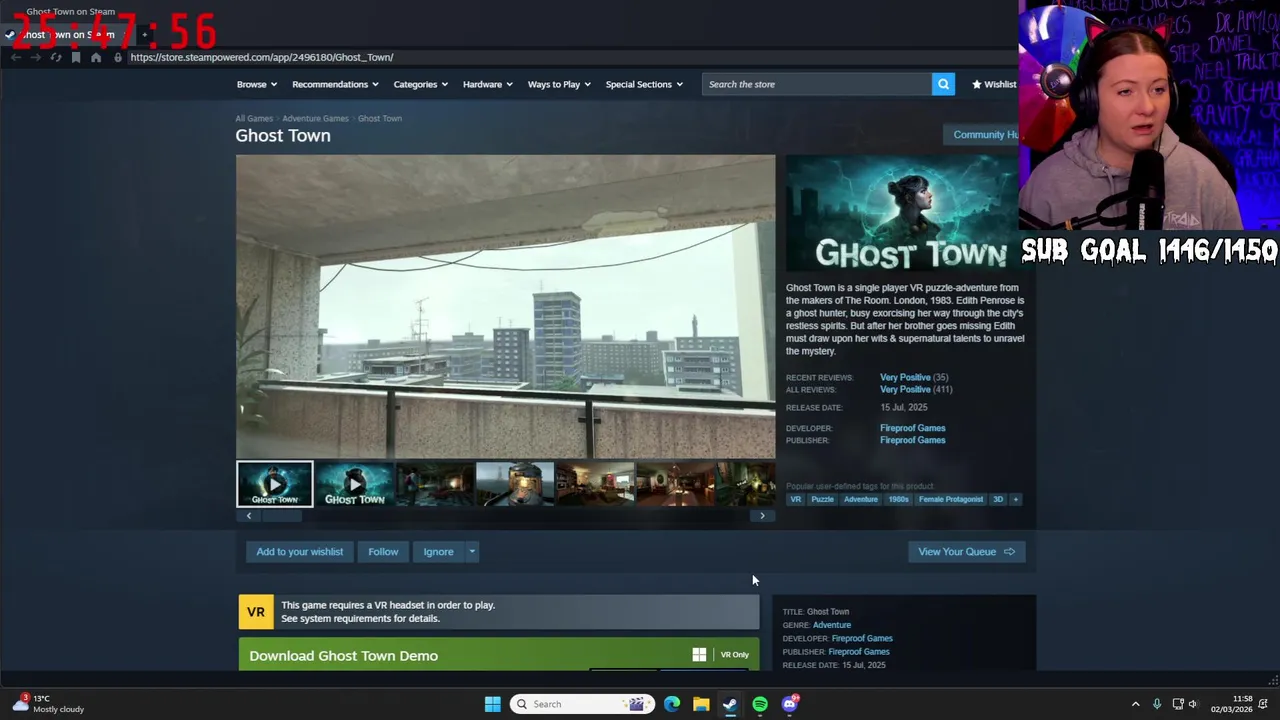Click Add to your wishlist
Viewport: 1280px width, 720px height.
click(299, 552)
